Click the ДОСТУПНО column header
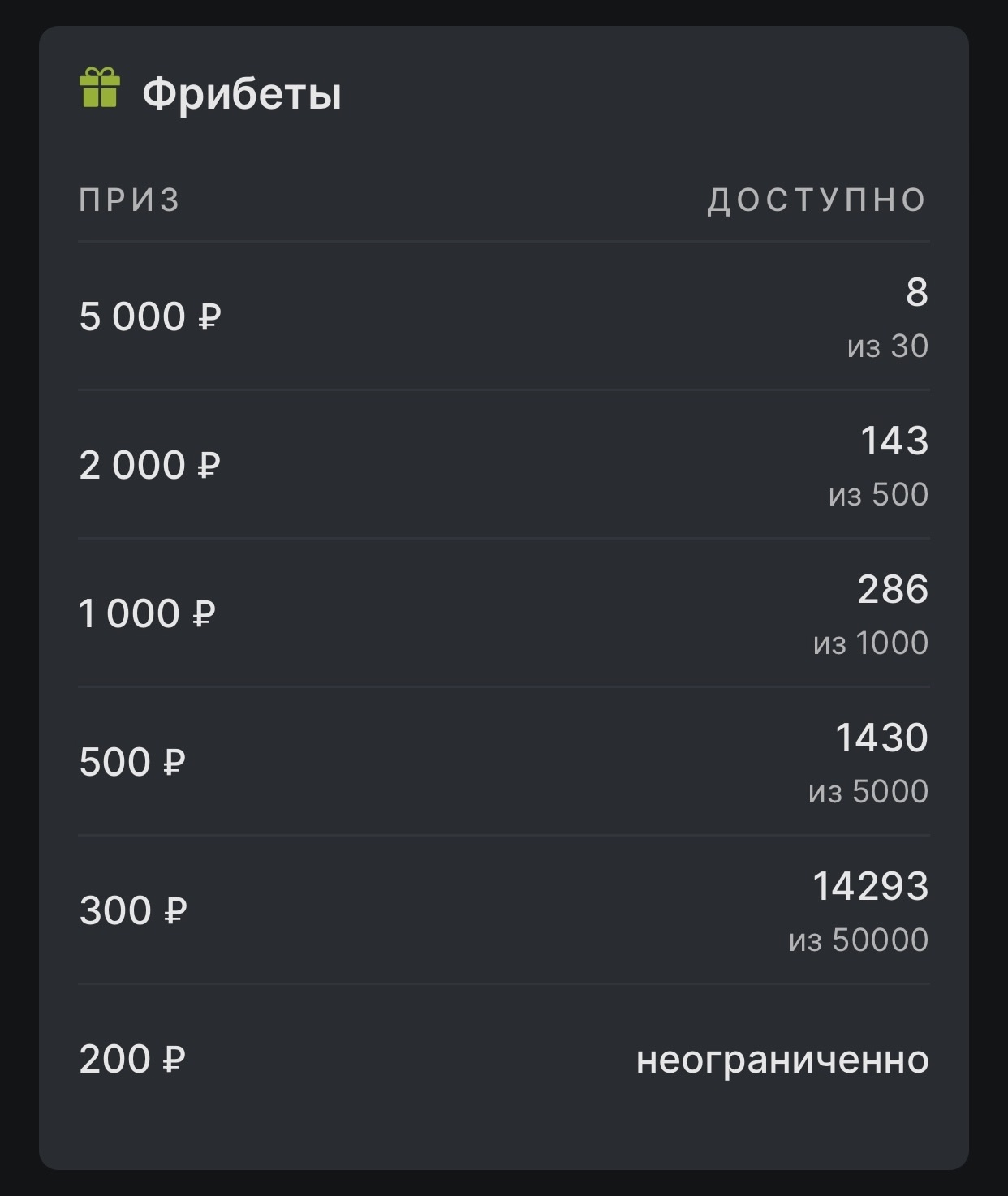Image resolution: width=1008 pixels, height=1196 pixels. (816, 200)
